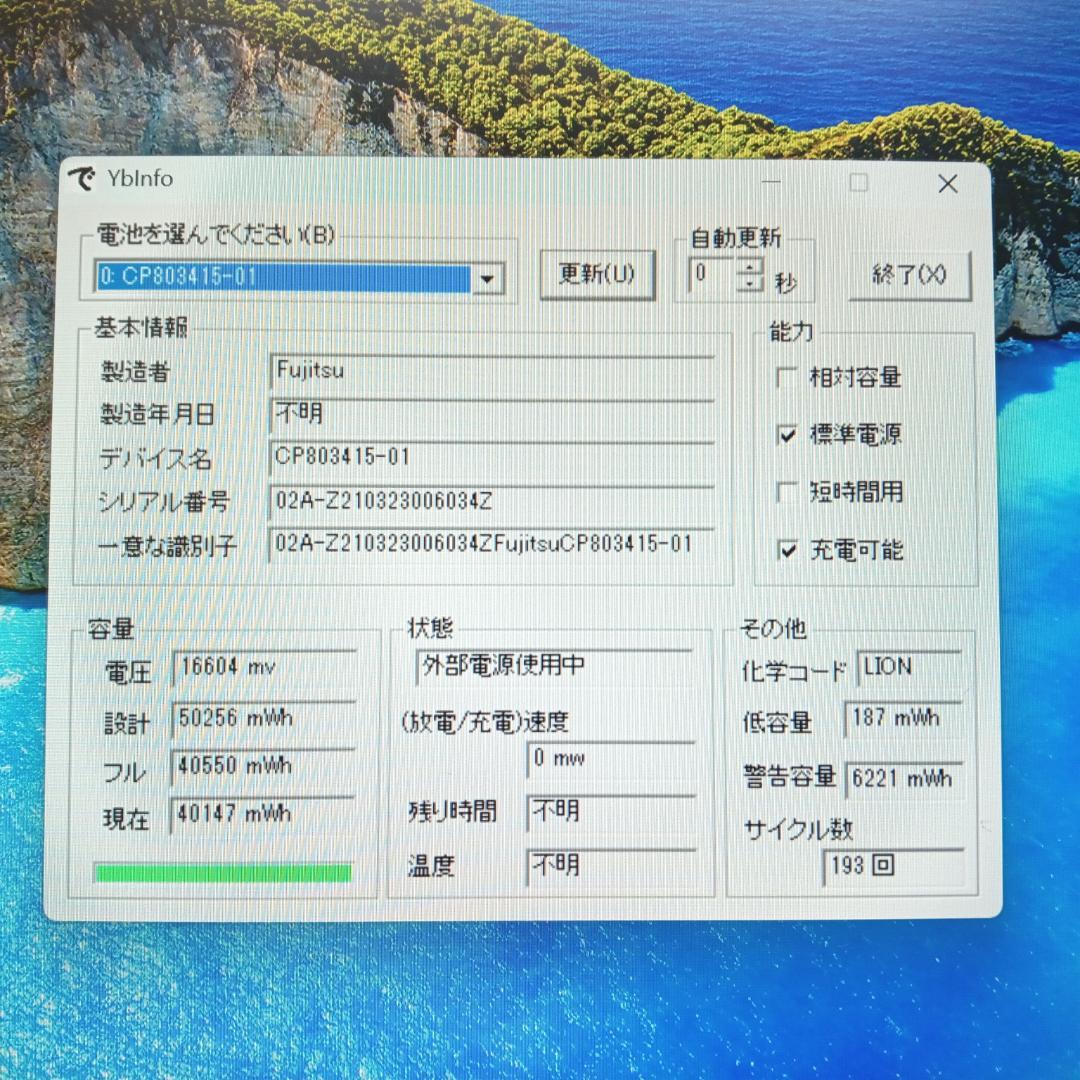Viewport: 1080px width, 1080px height.
Task: Enable the 相対容量 checkbox
Action: (x=786, y=377)
